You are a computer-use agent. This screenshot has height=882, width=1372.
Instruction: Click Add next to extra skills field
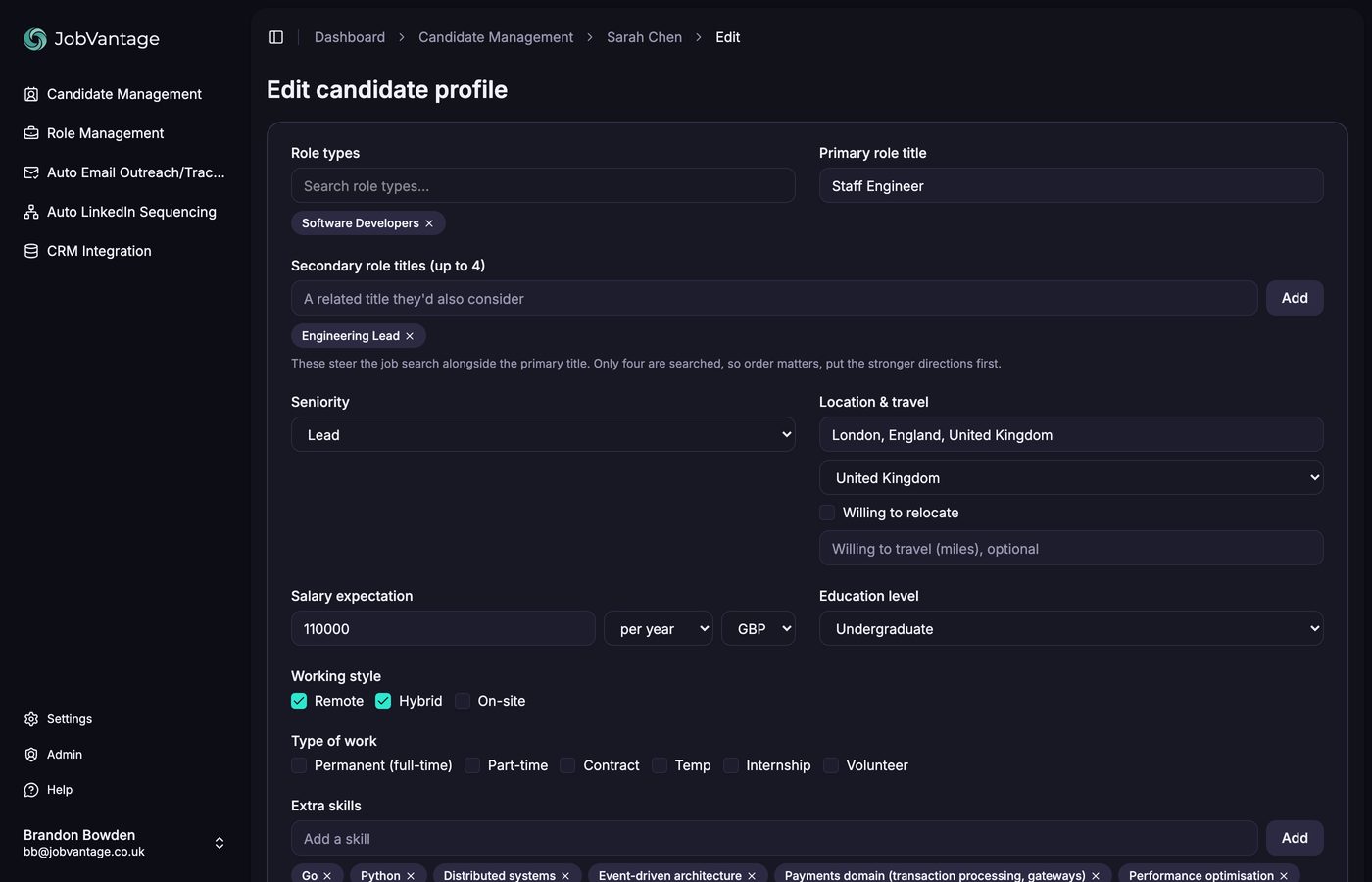click(1295, 838)
